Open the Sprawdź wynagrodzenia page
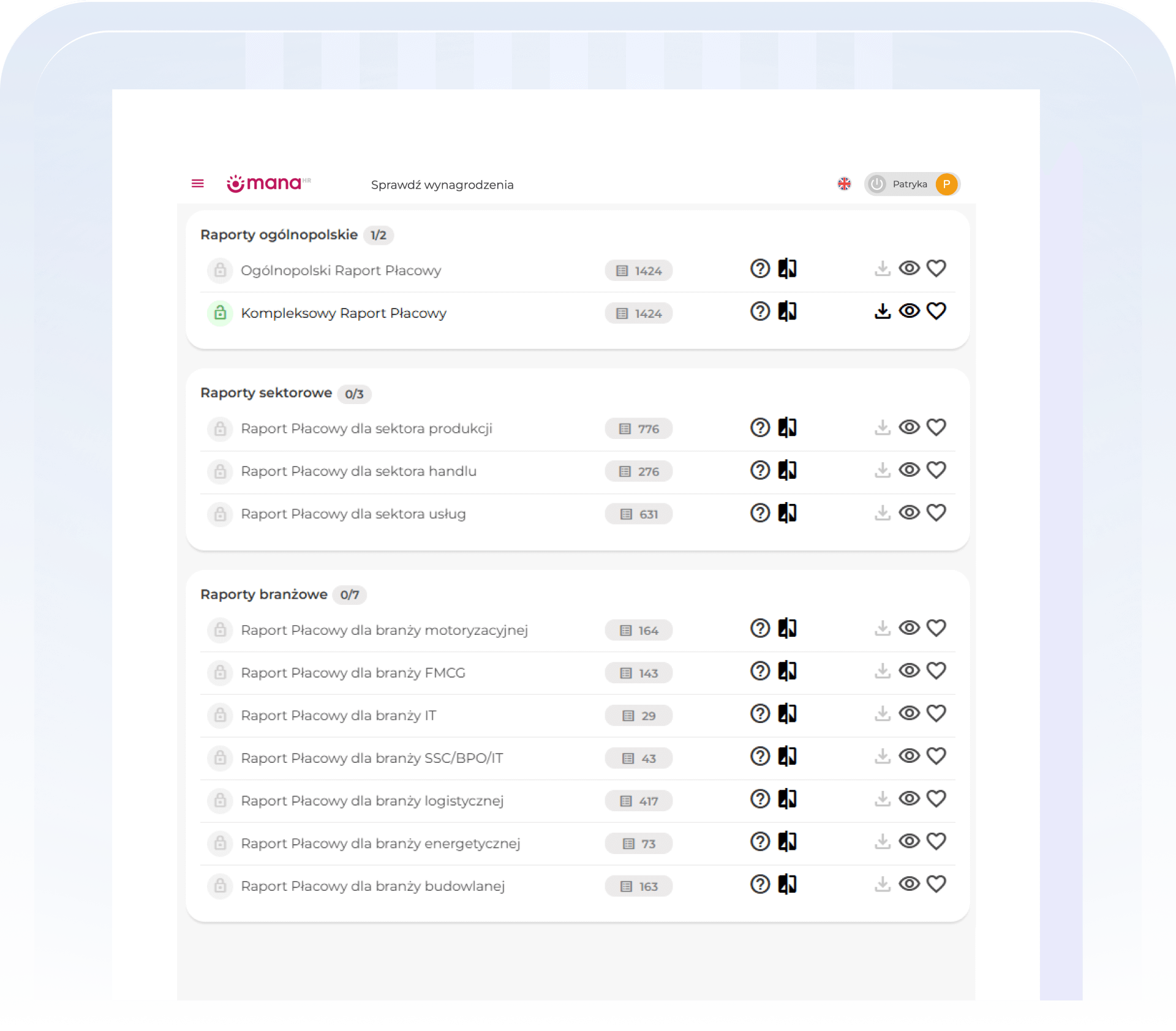Viewport: 1176px width, 1031px height. [442, 185]
